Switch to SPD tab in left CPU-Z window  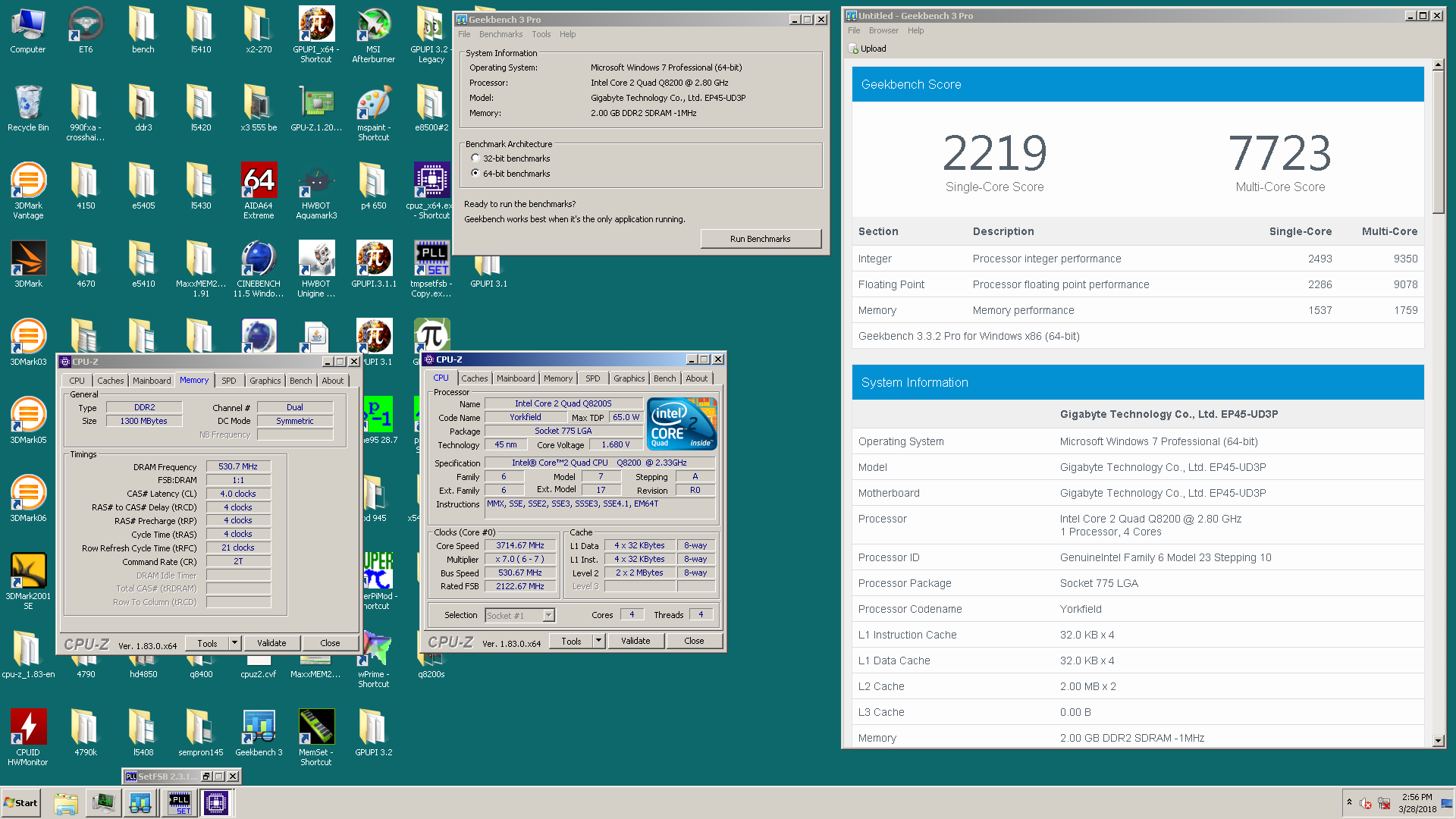(229, 381)
